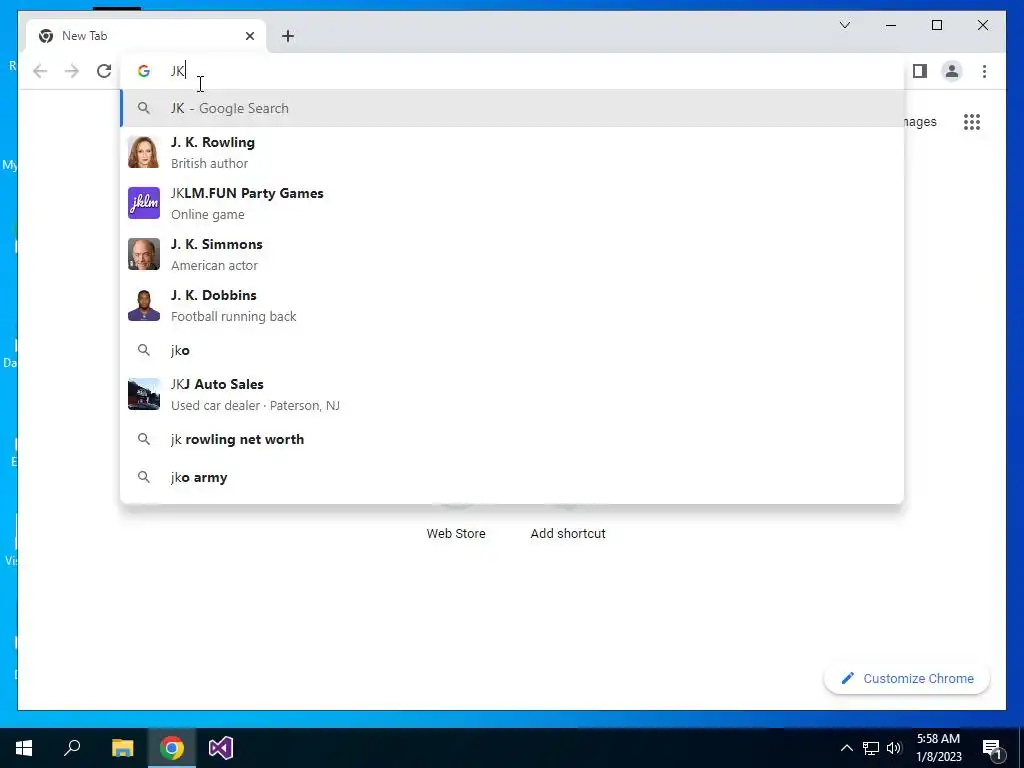Select the J. K. Rowling suggestion
The height and width of the screenshot is (768, 1024).
tap(512, 152)
